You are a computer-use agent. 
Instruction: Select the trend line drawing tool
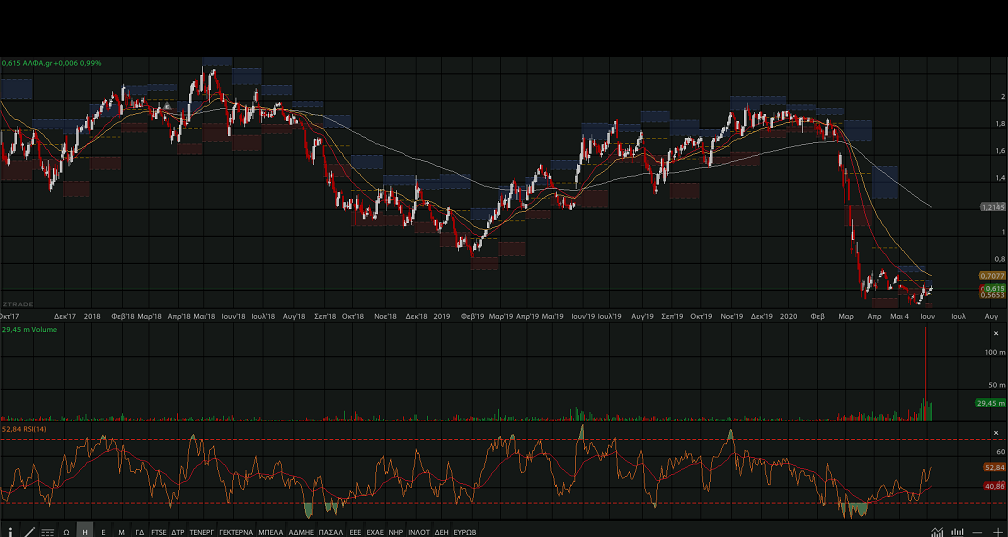click(x=28, y=531)
